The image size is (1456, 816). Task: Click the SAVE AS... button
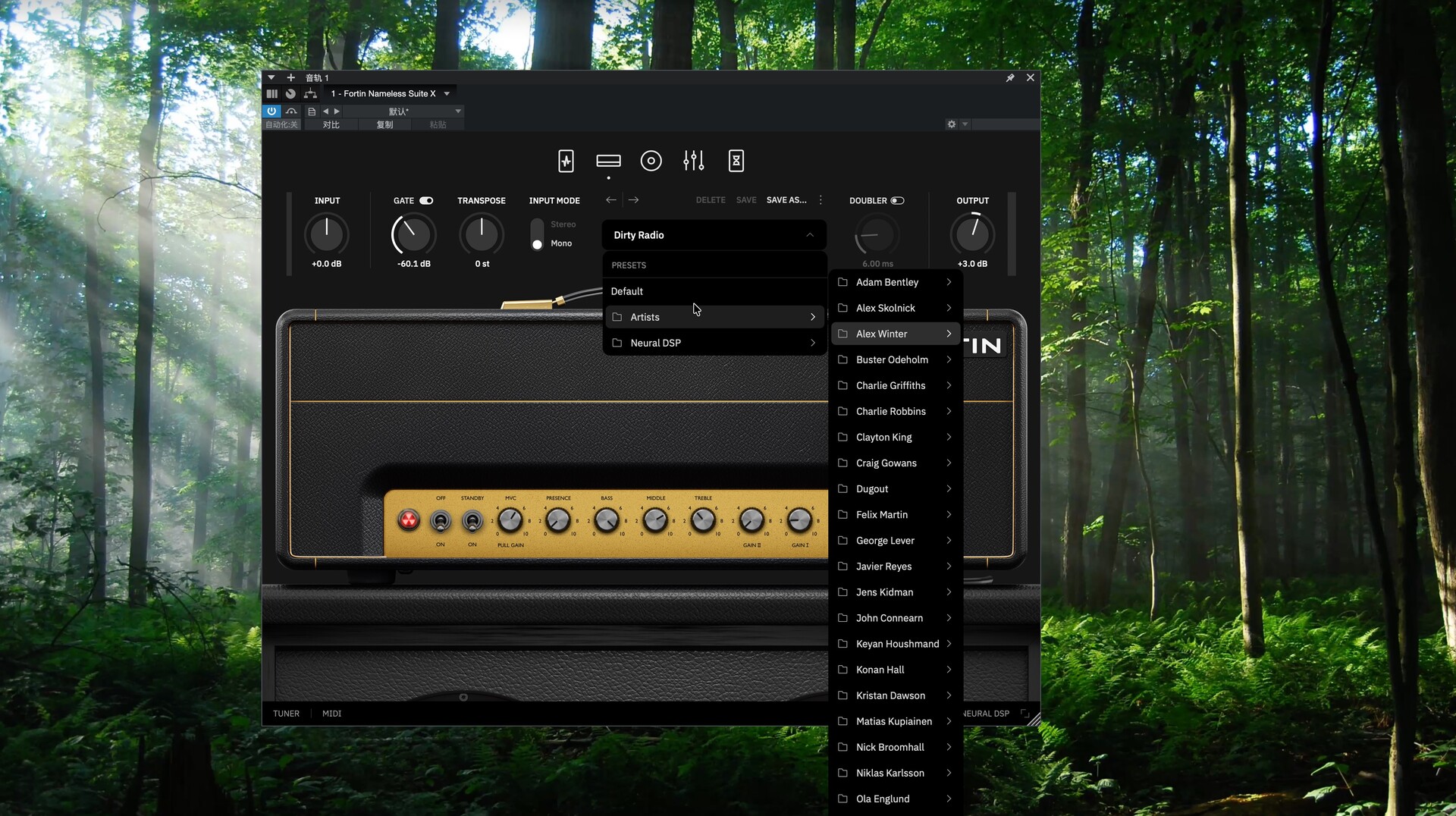786,200
